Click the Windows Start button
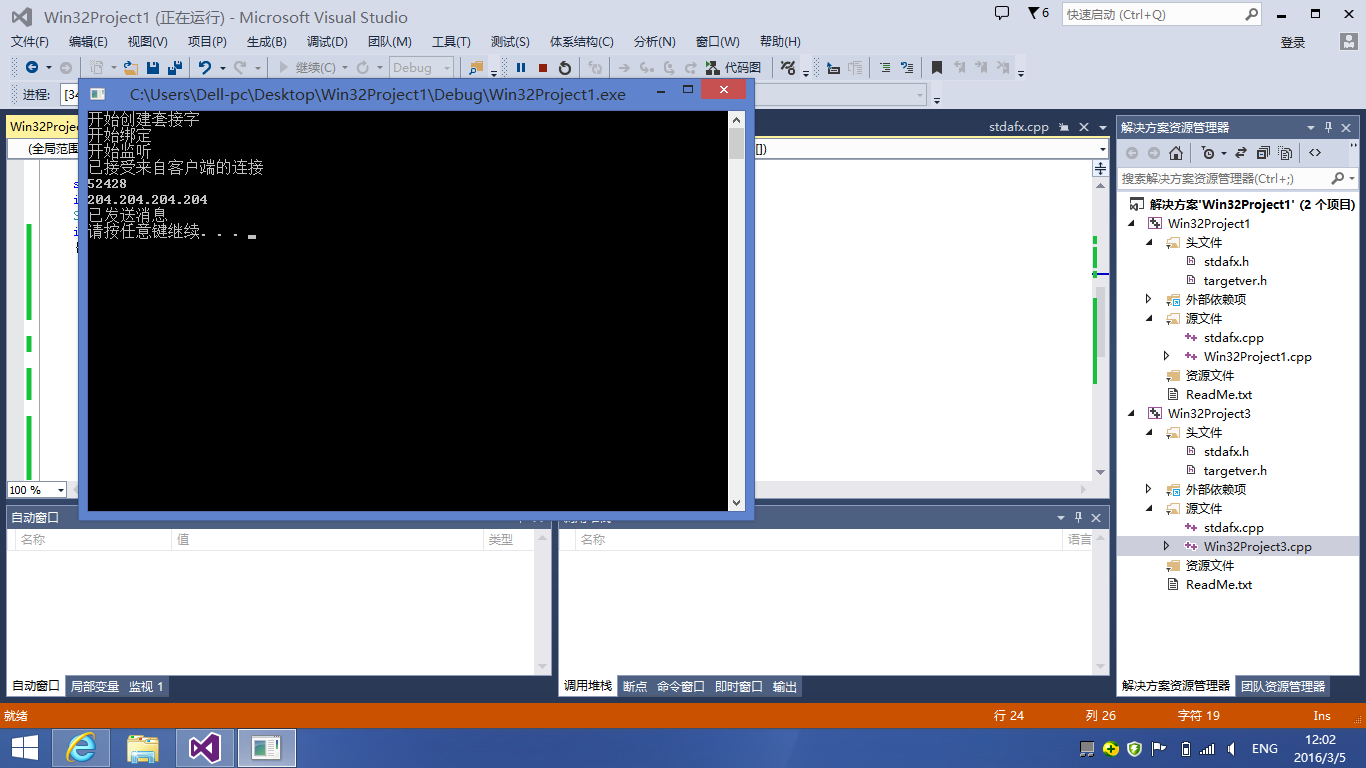This screenshot has width=1366, height=768. click(x=25, y=748)
